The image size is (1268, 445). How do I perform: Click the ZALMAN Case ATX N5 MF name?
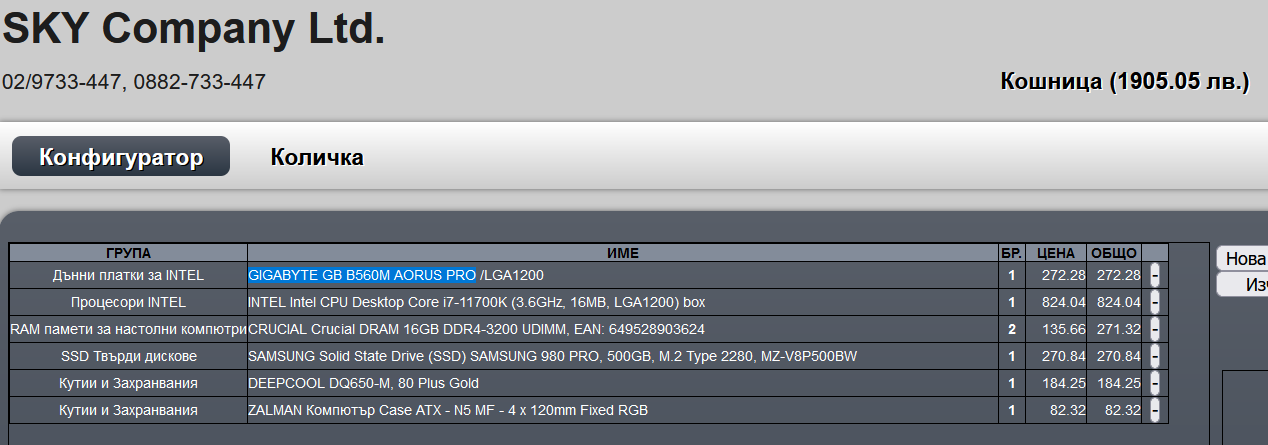[448, 410]
